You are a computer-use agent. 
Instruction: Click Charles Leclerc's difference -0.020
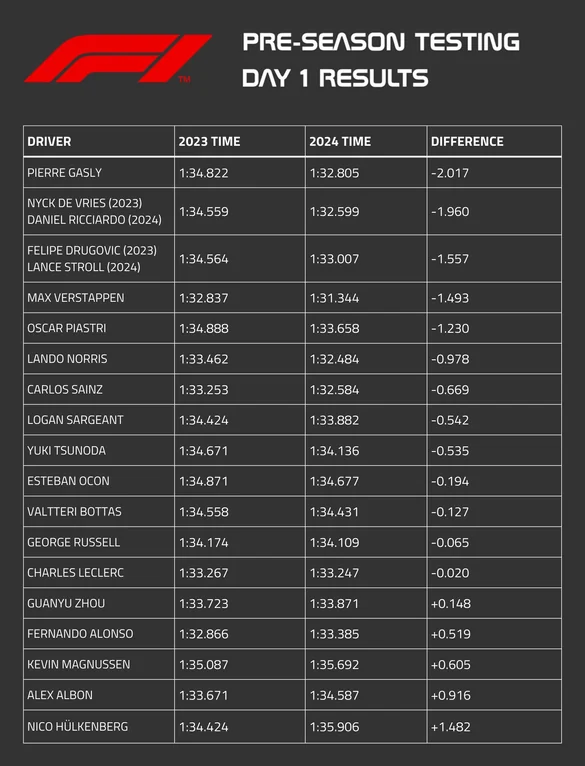pos(450,573)
